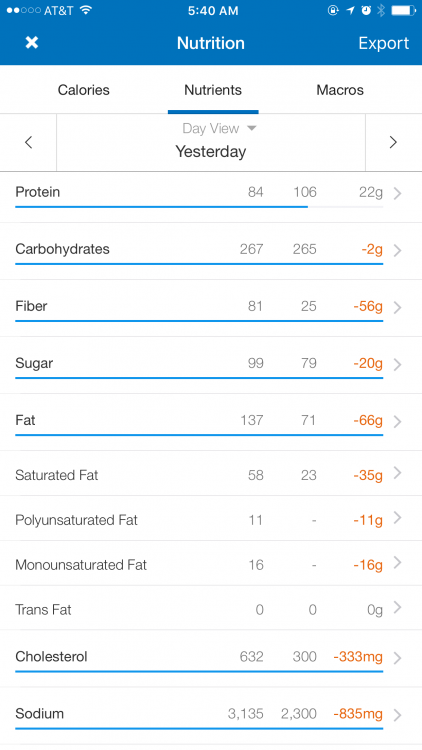The height and width of the screenshot is (750, 422).
Task: Tap the Export button
Action: (384, 43)
